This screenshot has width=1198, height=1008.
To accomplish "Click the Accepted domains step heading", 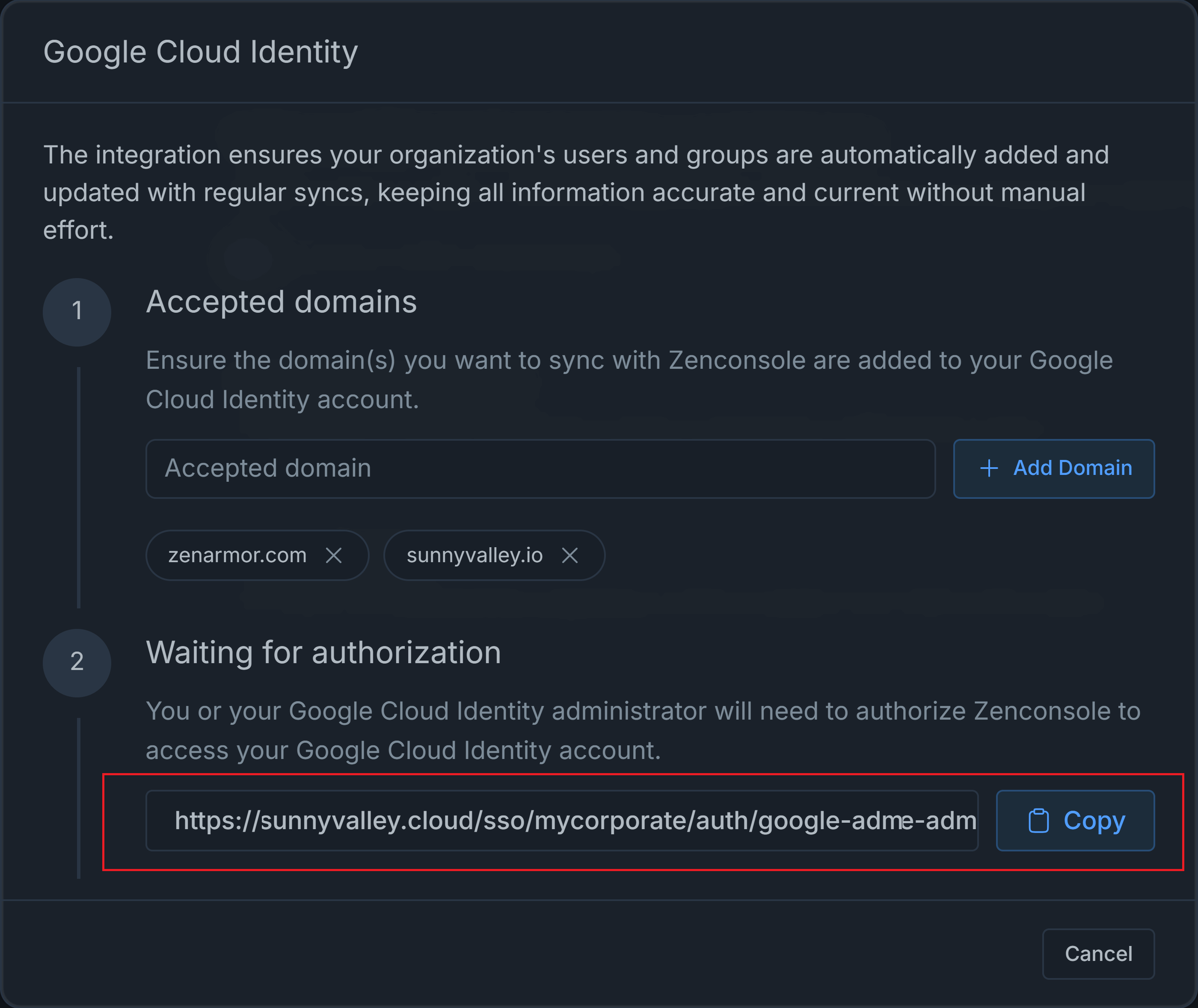I will [281, 302].
